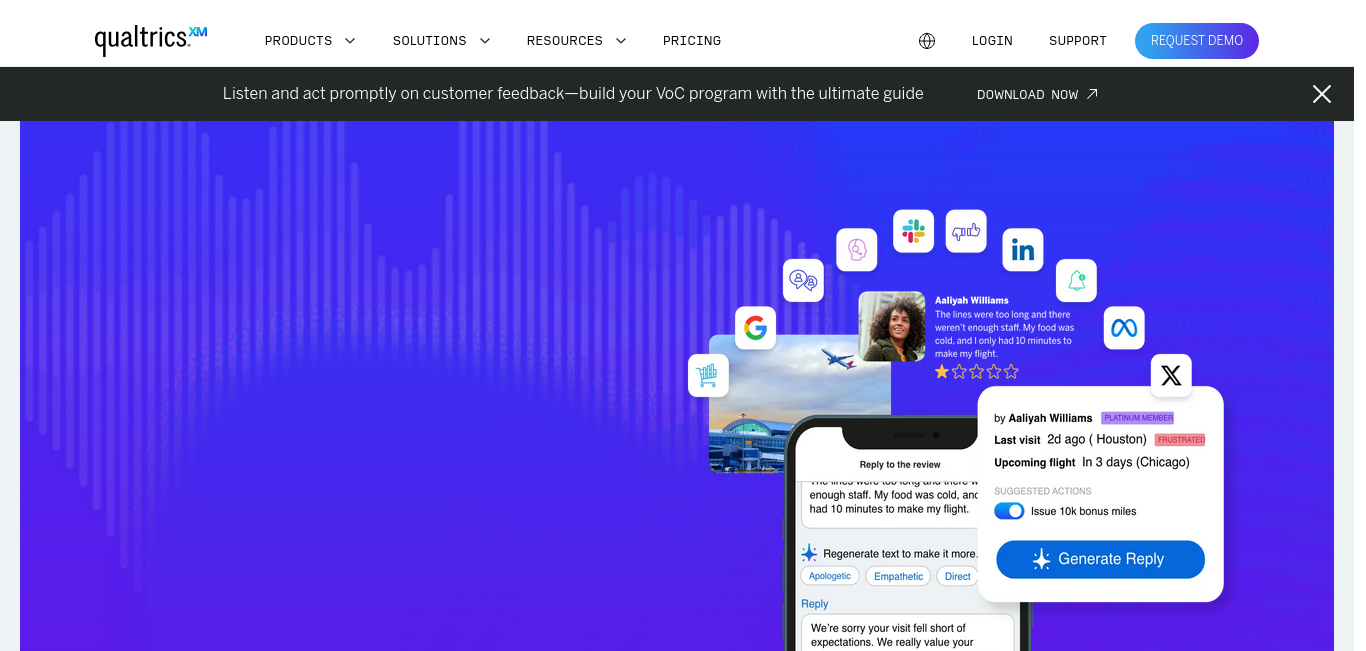Expand the Resources menu chevron

click(621, 41)
